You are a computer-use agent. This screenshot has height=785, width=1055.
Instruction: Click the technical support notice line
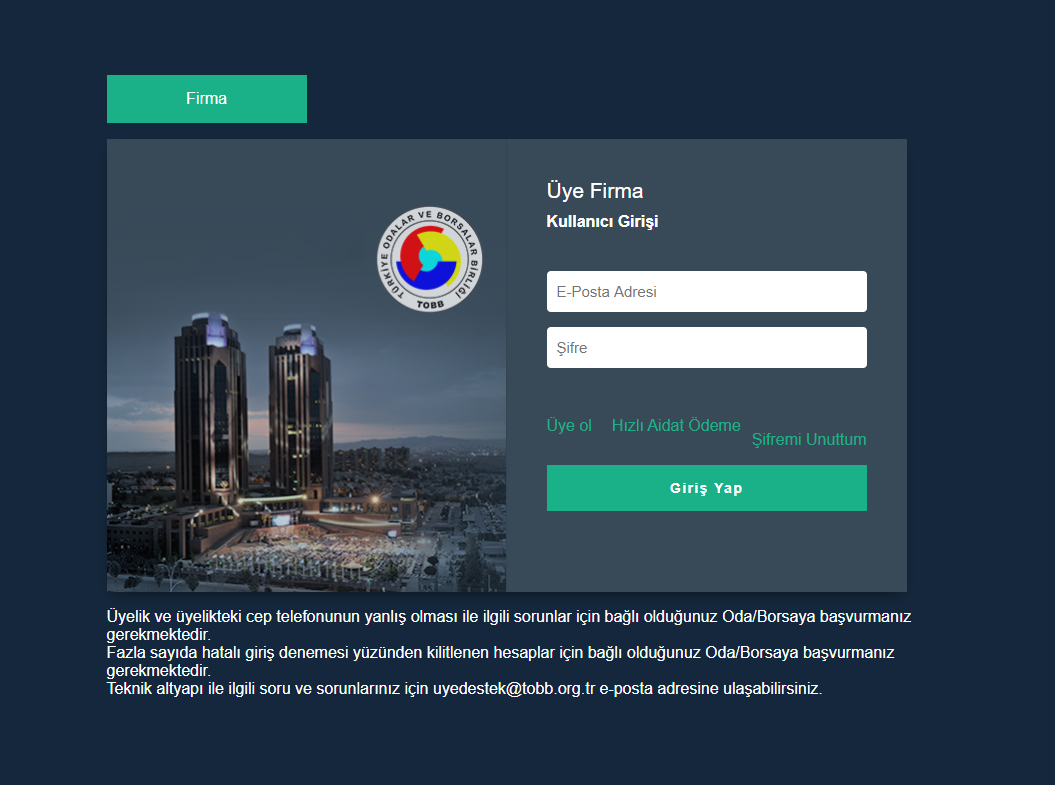[464, 689]
